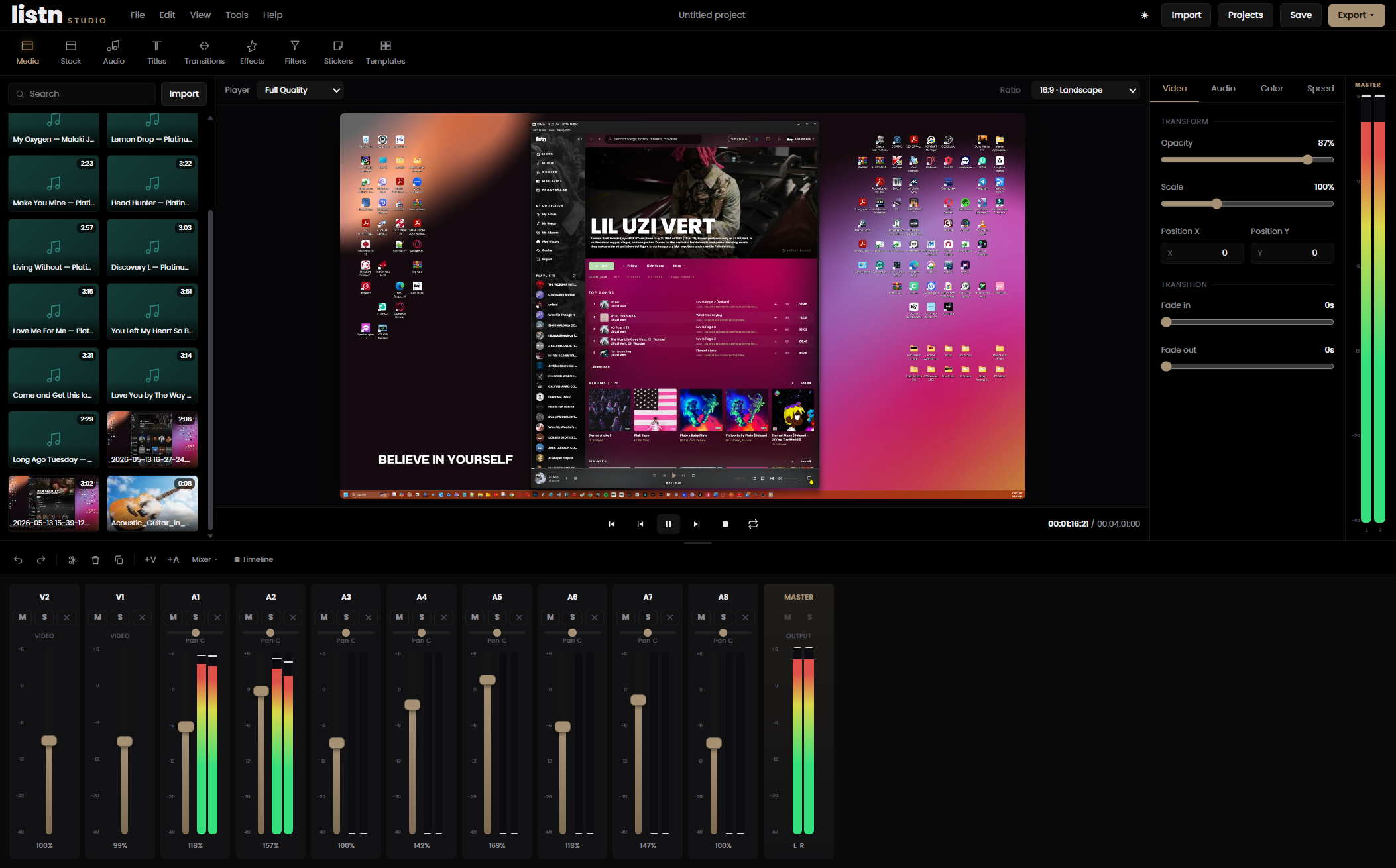
Task: Open the Tools menu
Action: point(237,15)
